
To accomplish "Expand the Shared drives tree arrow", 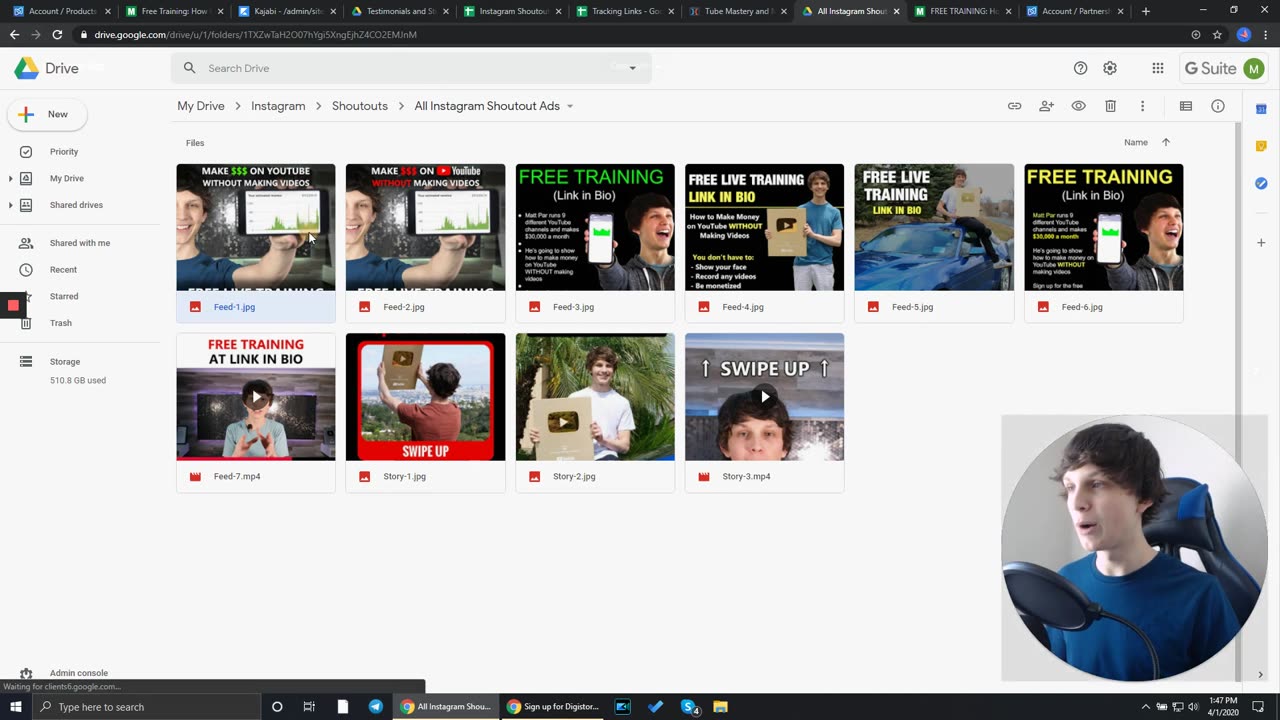I will click(10, 205).
